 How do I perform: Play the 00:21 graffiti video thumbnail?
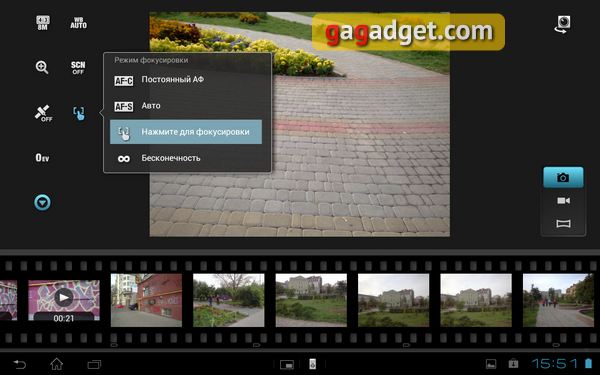coord(64,300)
